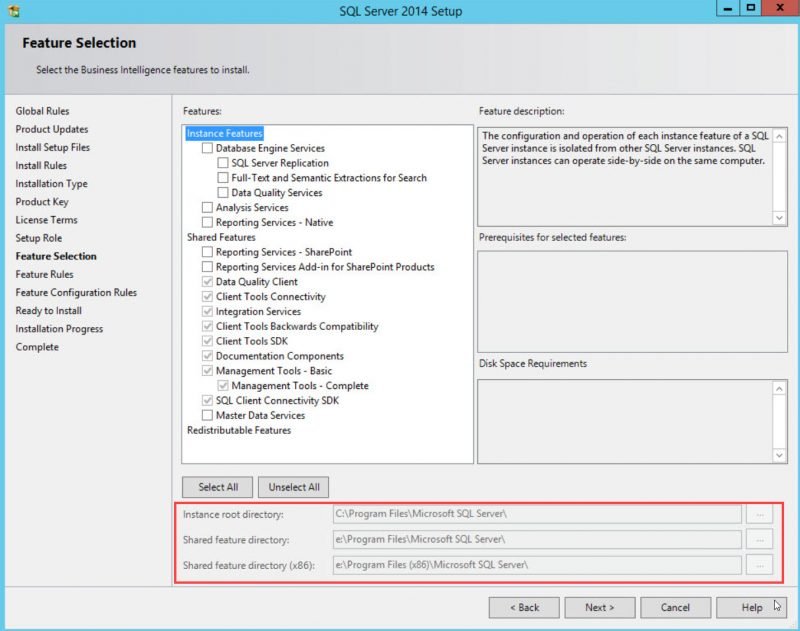Toggle Management Tools - Basic checkbox
800x631 pixels.
coord(207,371)
